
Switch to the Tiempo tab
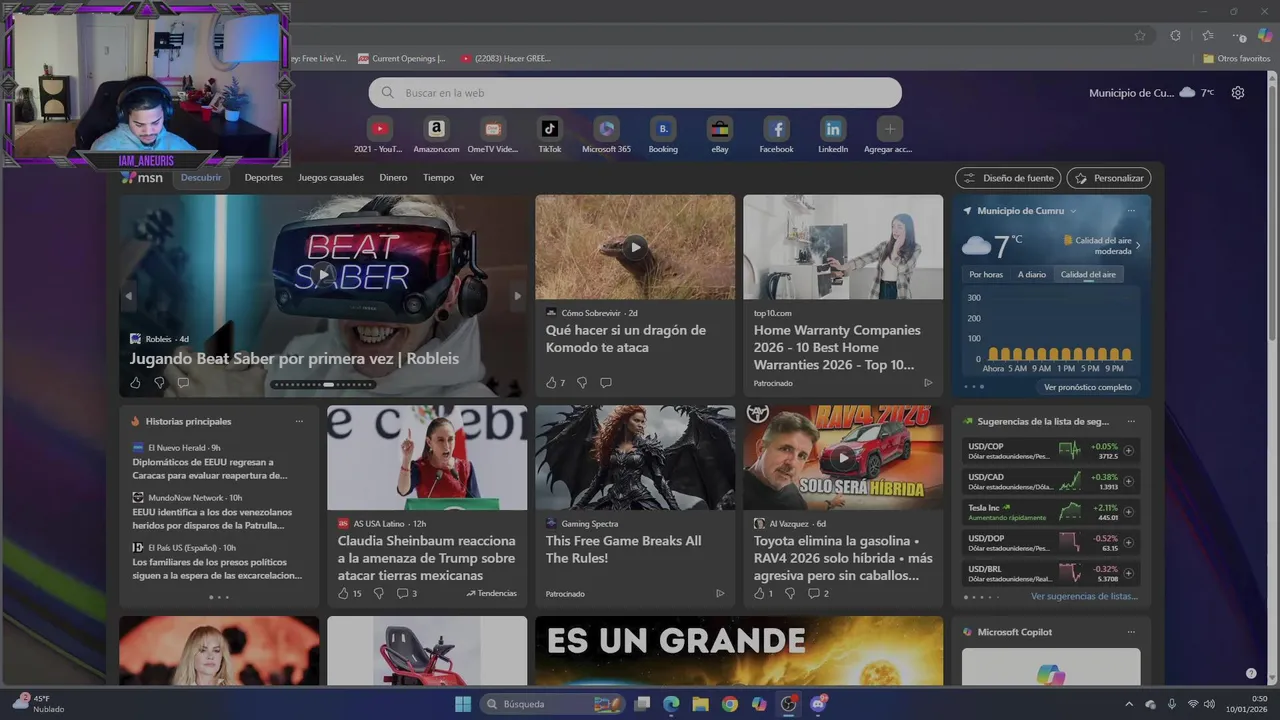pos(438,178)
